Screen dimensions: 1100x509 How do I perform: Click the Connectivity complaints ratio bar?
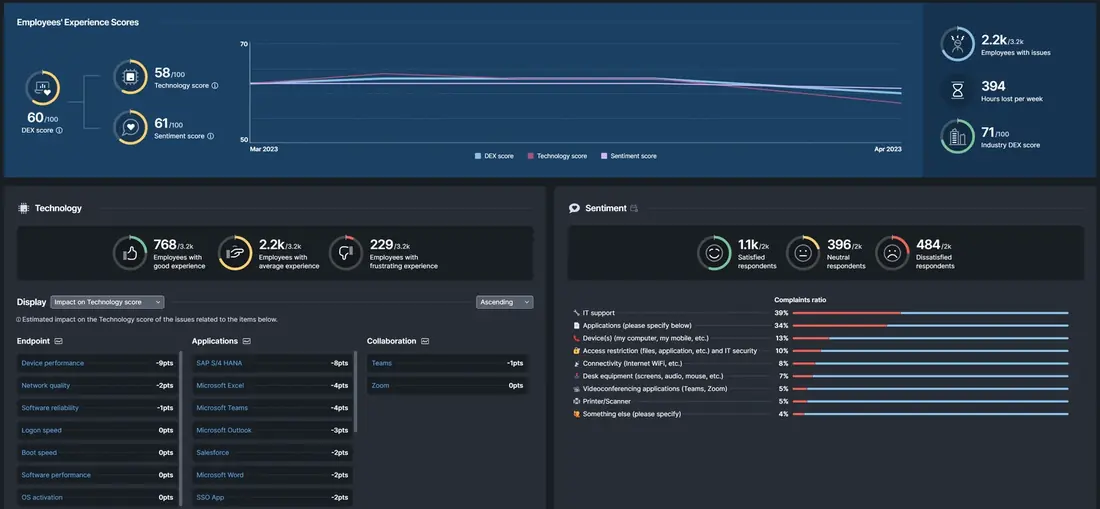[x=930, y=363]
